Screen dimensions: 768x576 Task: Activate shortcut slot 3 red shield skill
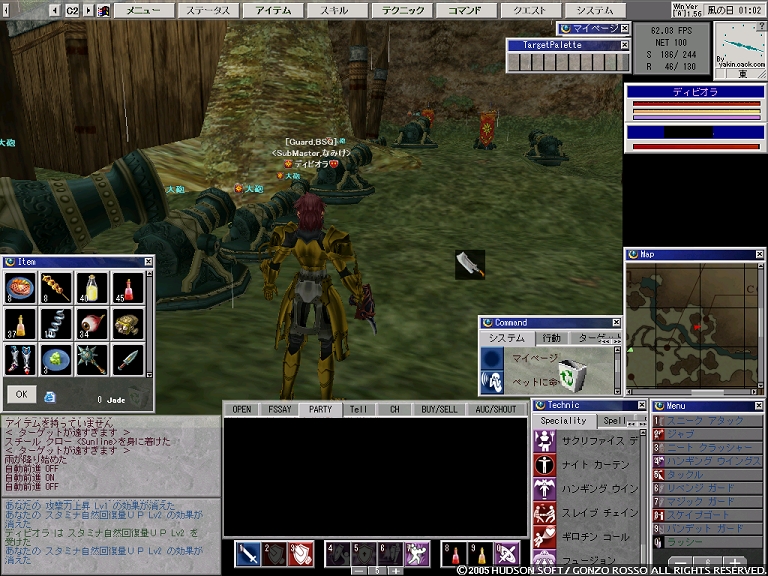click(x=301, y=554)
